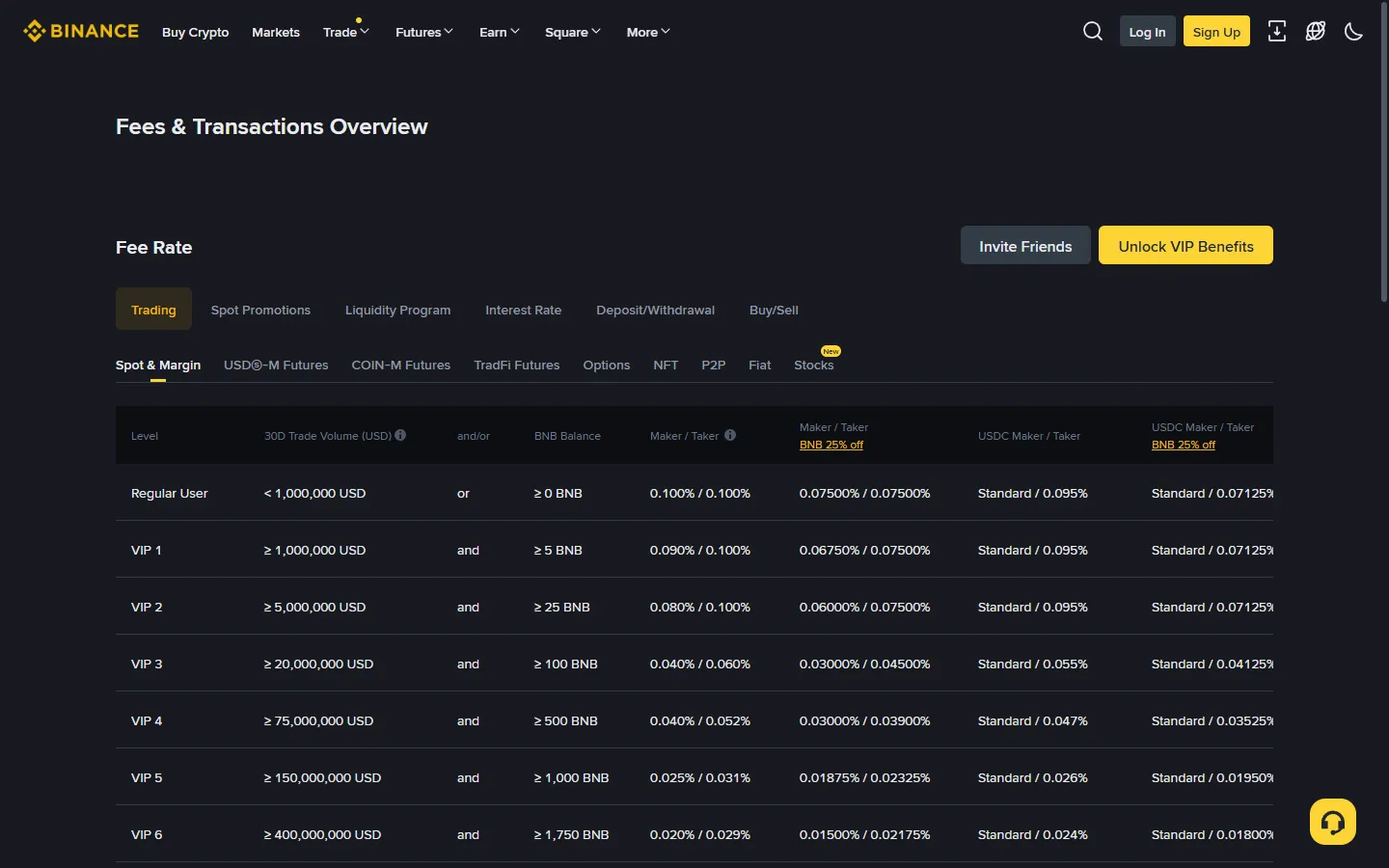
Task: Open Markets in the top navigation
Action: [276, 32]
